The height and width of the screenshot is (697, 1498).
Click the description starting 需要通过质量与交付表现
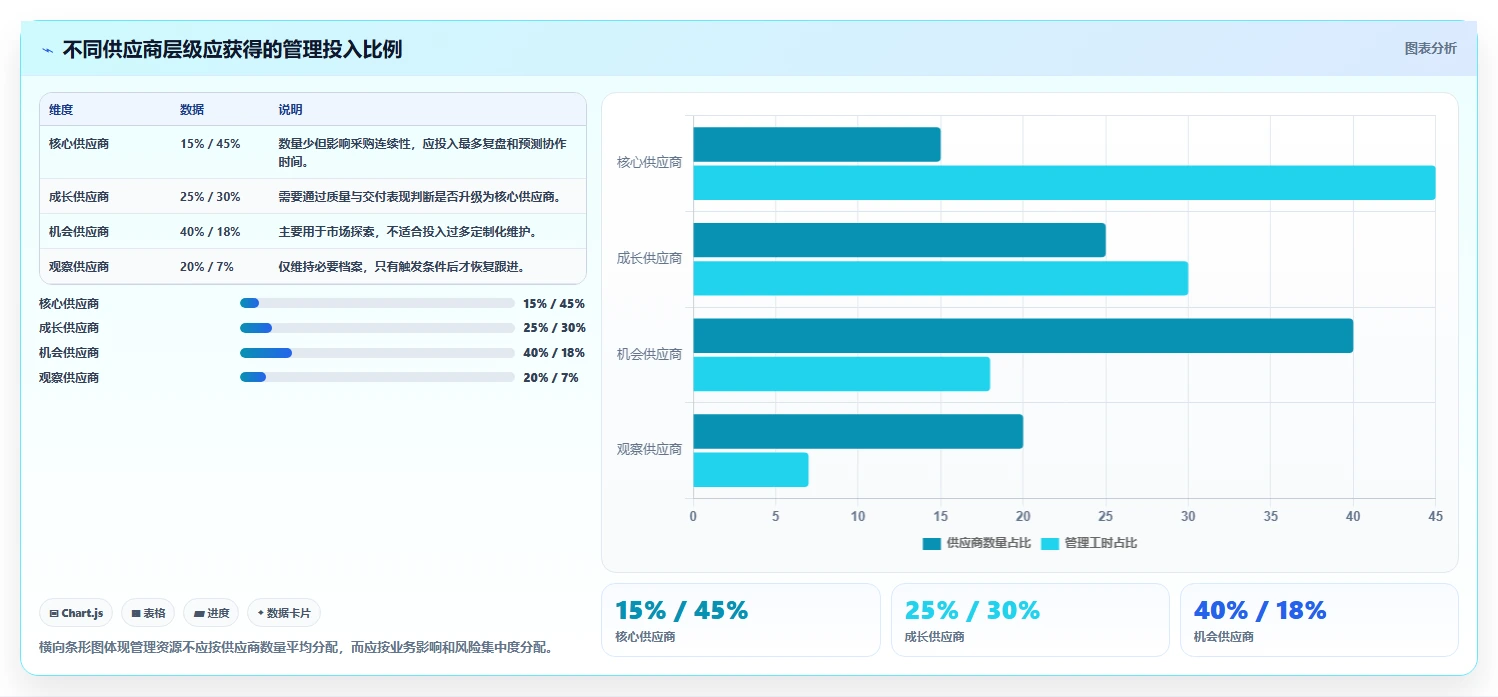419,197
